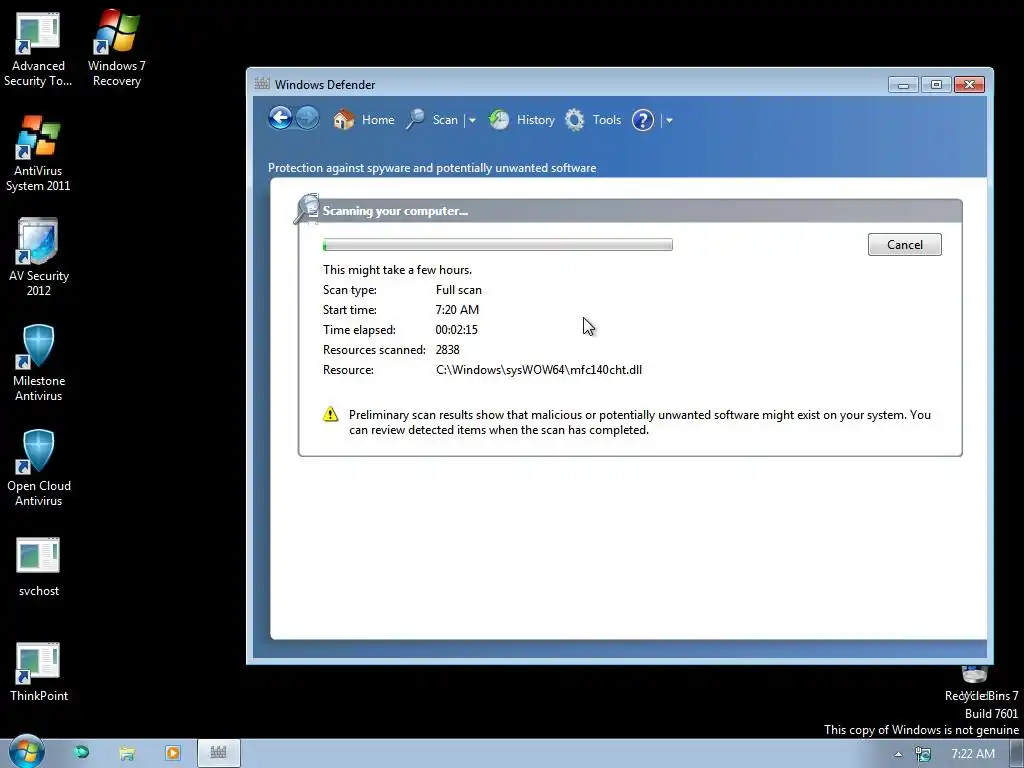Click the 'Full scan' scan type value
This screenshot has height=768, width=1024.
(458, 290)
